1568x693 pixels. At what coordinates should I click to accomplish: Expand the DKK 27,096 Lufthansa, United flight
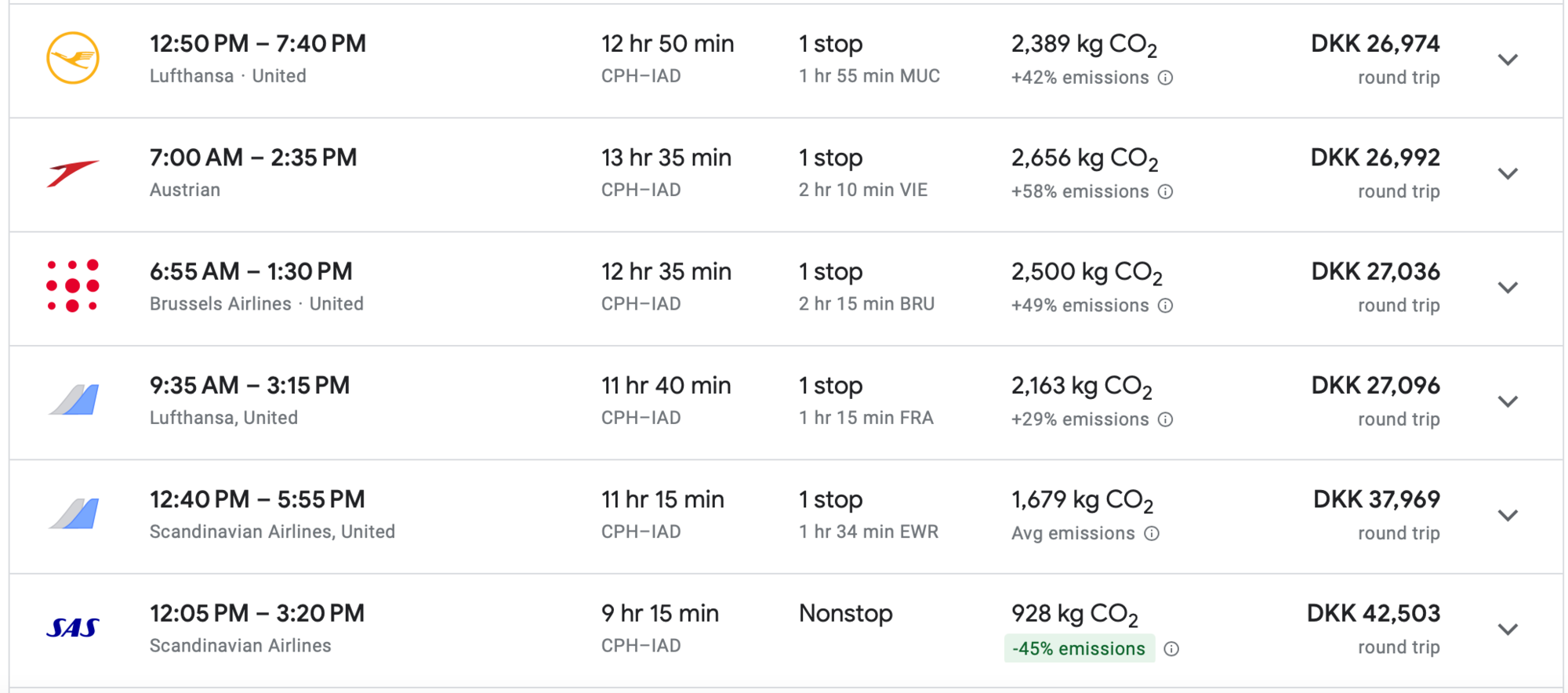(x=1508, y=401)
